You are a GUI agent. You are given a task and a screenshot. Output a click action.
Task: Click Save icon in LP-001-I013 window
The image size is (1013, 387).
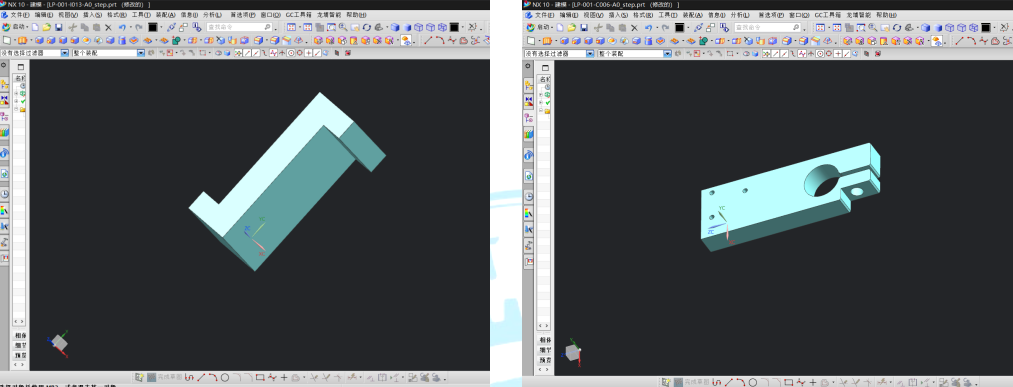(x=59, y=27)
